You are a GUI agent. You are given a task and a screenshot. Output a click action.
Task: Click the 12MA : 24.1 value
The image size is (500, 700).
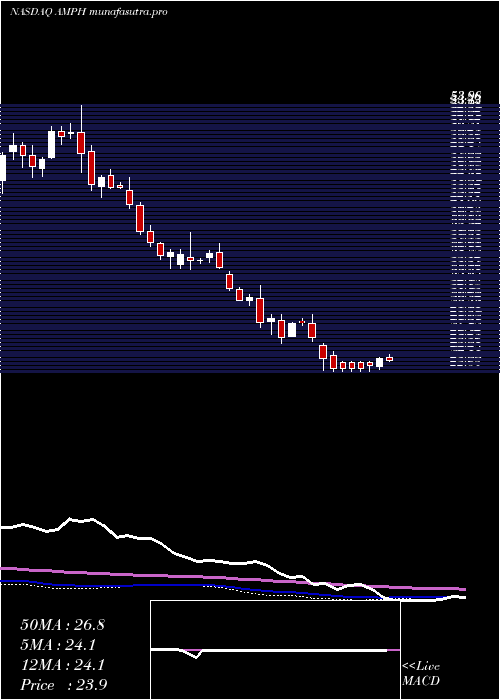(62, 665)
